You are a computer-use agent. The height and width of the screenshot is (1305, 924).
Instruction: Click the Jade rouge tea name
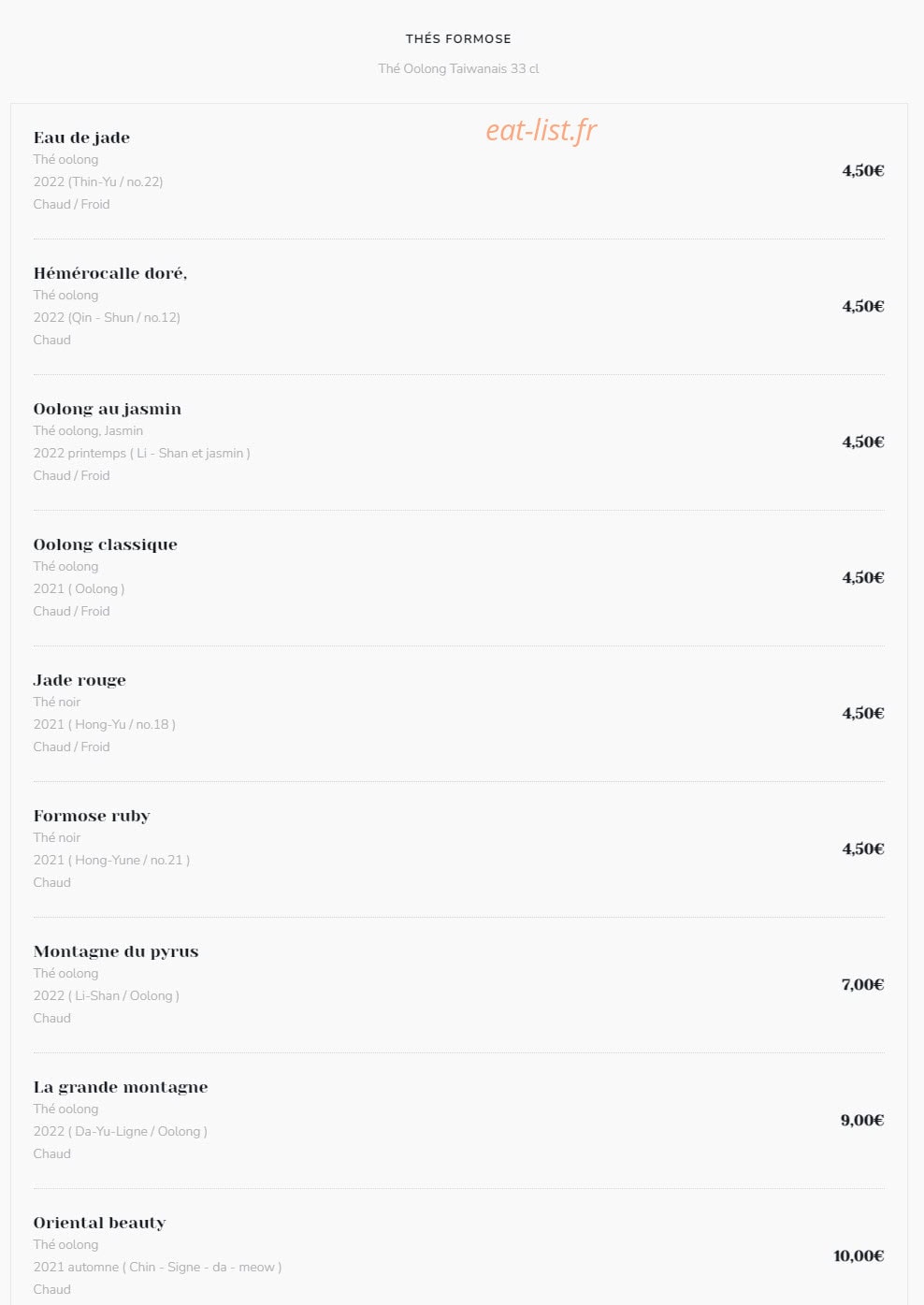(x=79, y=680)
